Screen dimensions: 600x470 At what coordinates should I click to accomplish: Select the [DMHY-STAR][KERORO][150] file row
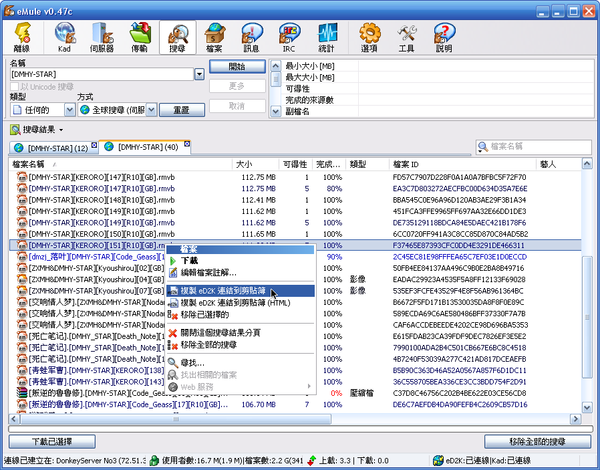295,234
